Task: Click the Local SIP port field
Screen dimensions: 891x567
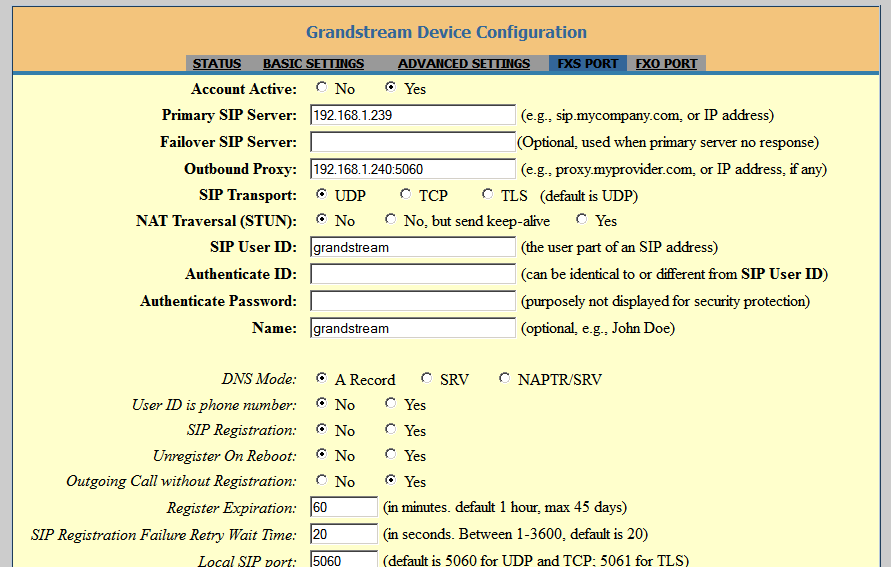Action: [x=344, y=560]
